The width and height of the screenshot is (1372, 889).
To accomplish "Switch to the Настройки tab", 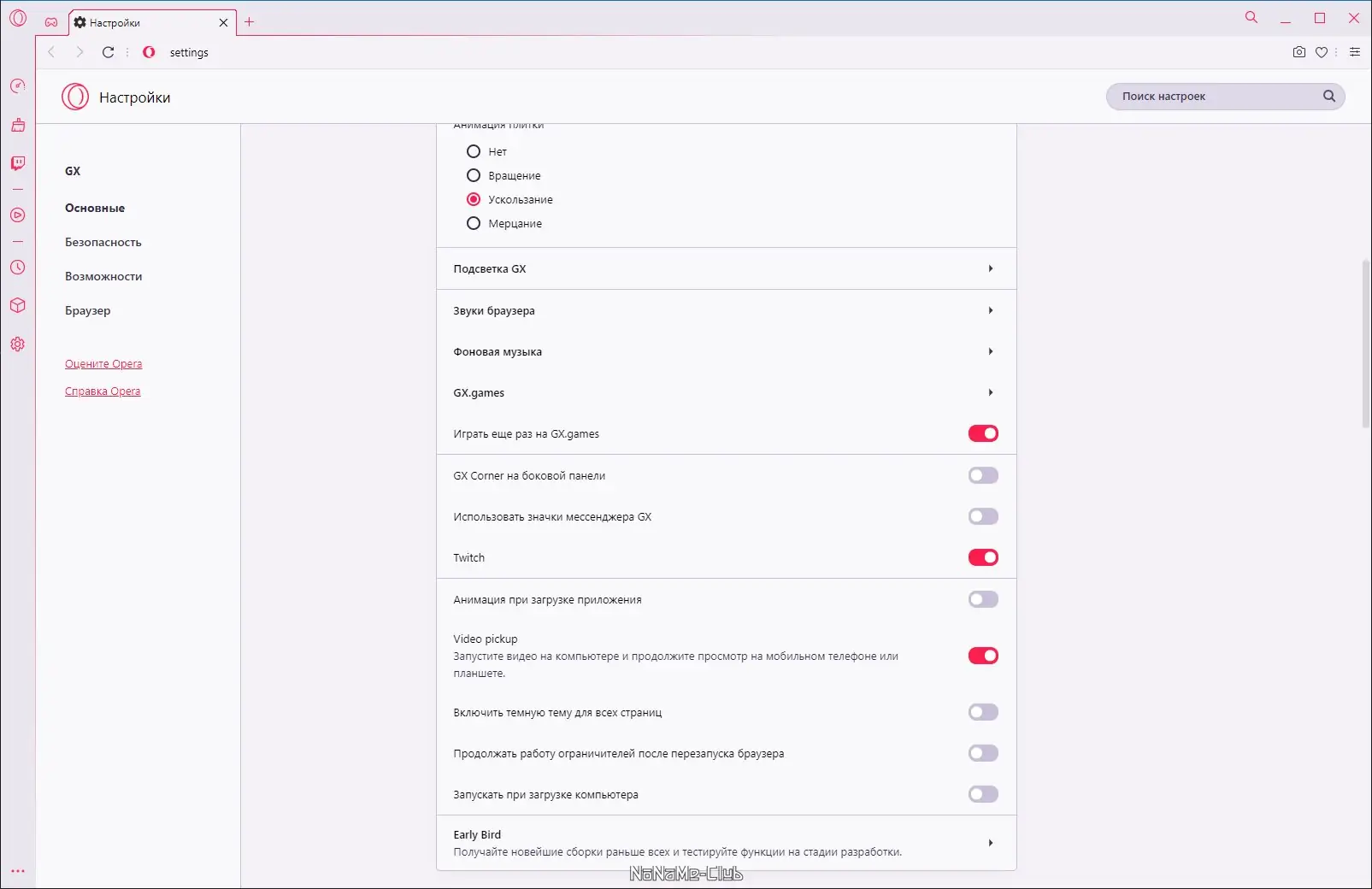I will click(x=152, y=23).
